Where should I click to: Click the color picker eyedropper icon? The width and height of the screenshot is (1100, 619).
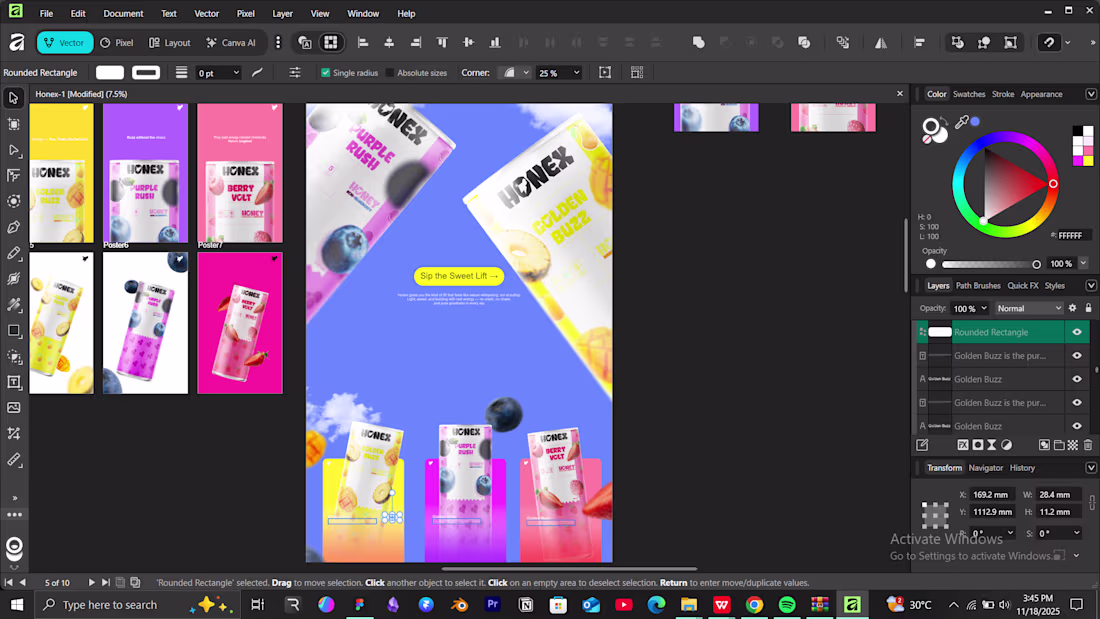coord(962,122)
